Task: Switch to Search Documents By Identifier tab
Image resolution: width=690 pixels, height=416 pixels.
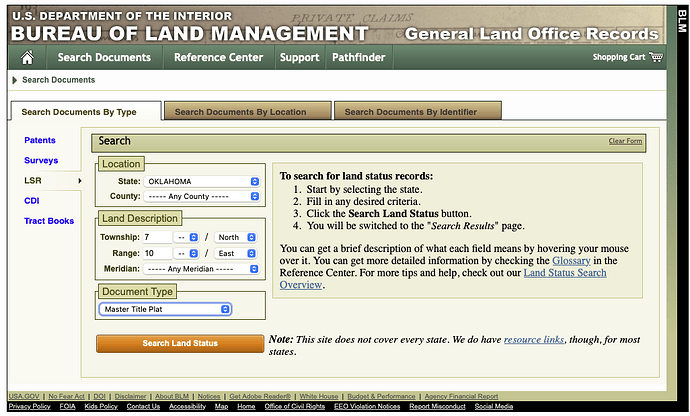Action: point(418,112)
